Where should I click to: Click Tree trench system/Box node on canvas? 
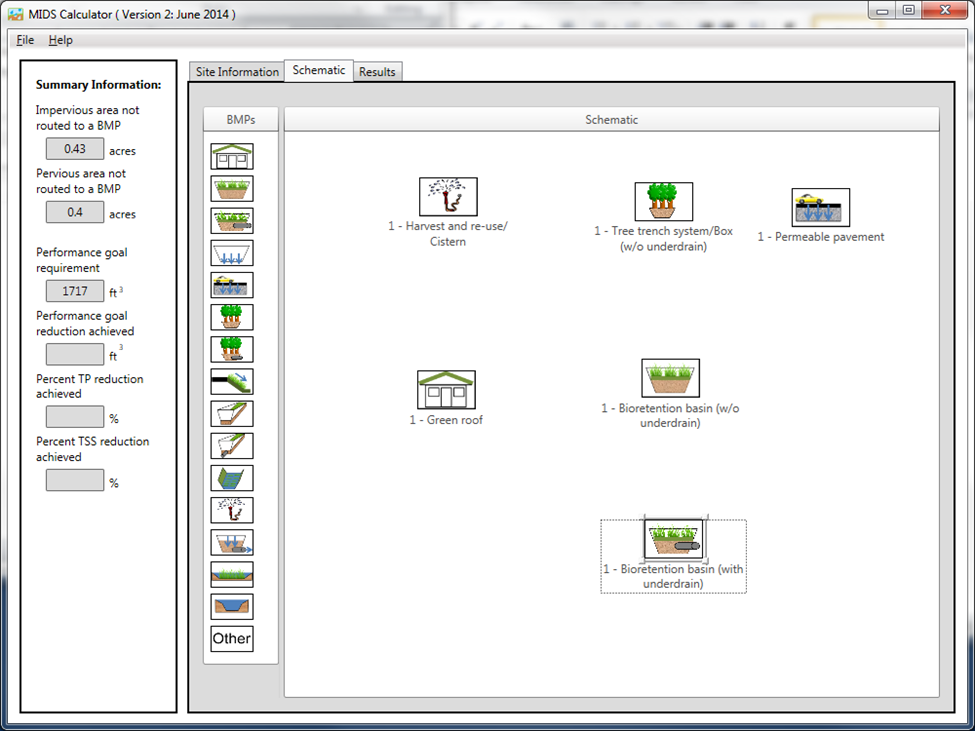(x=663, y=202)
